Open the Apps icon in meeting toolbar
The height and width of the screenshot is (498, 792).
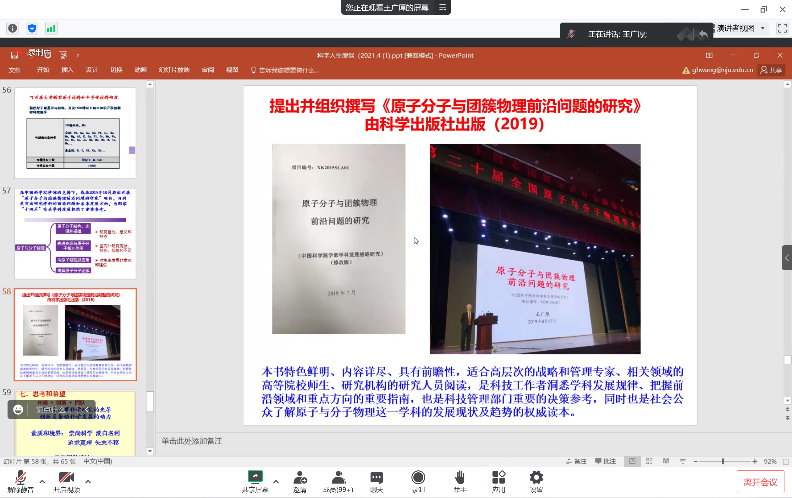click(498, 479)
